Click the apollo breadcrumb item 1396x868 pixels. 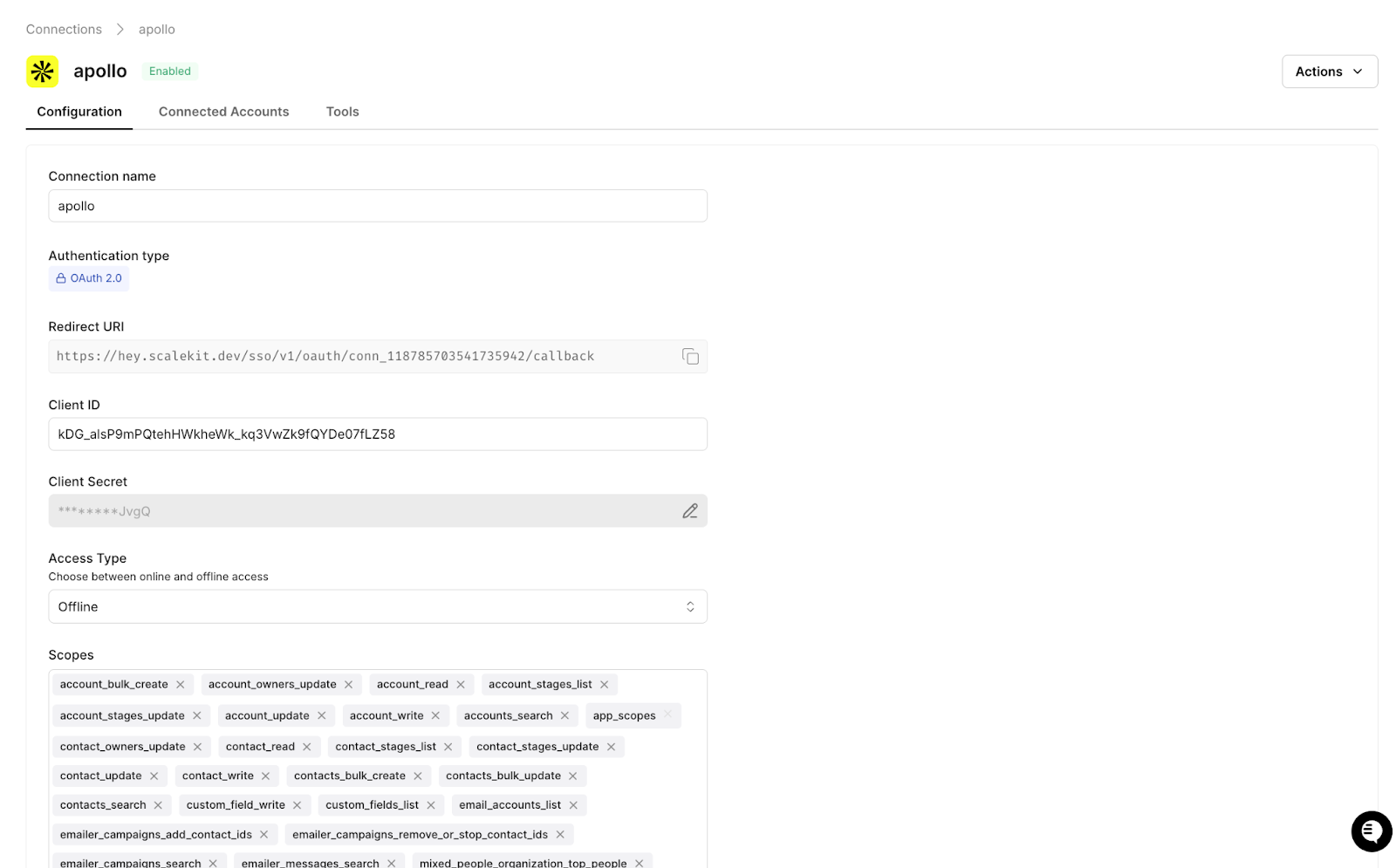(157, 30)
